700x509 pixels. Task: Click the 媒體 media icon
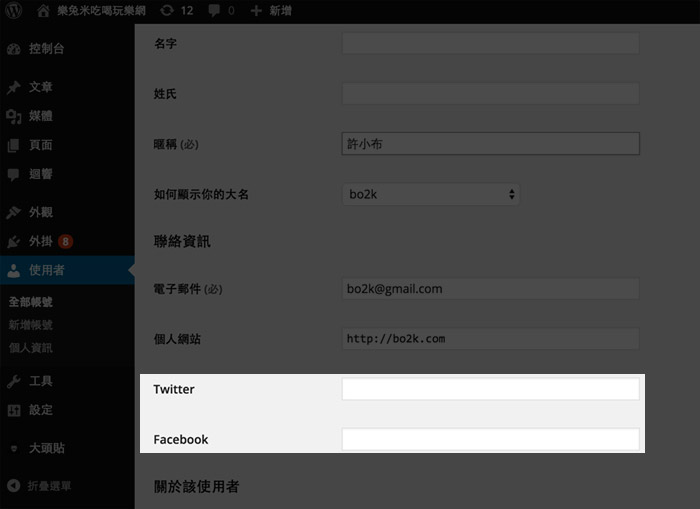click(14, 116)
